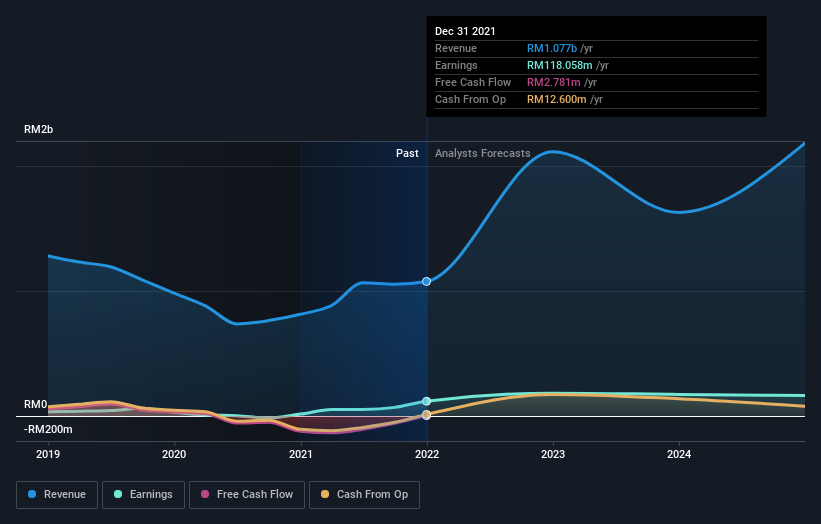Click the blue Revenue legend dot
Viewport: 821px width, 524px height.
(32, 494)
